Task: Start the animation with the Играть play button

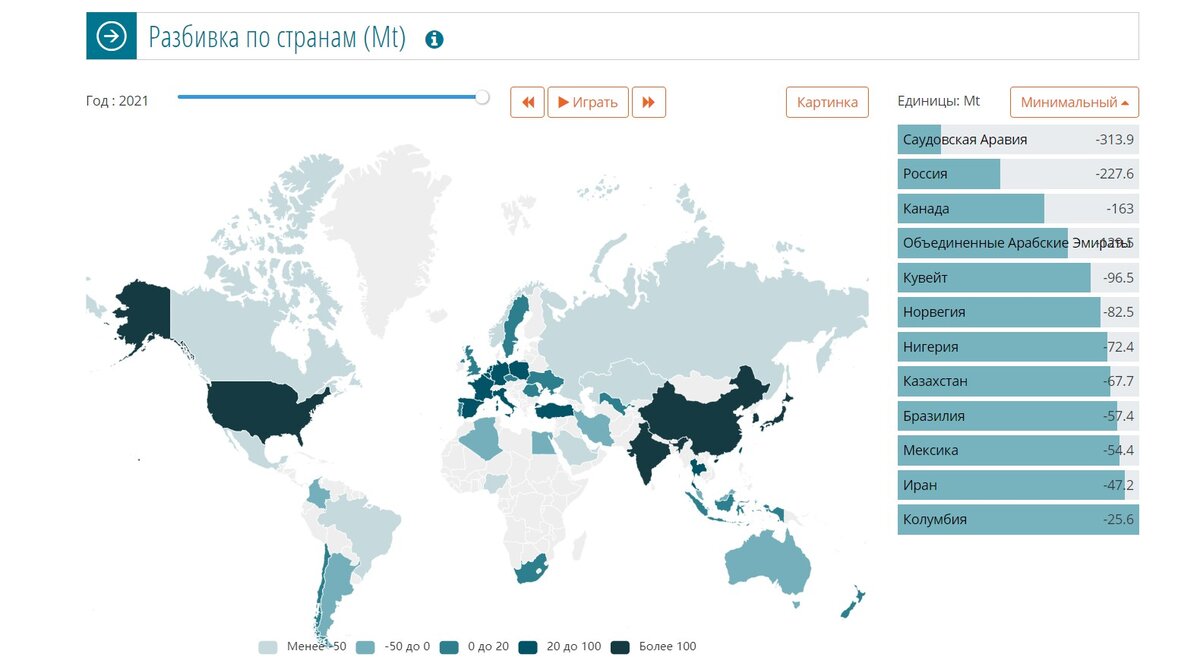Action: (x=588, y=101)
